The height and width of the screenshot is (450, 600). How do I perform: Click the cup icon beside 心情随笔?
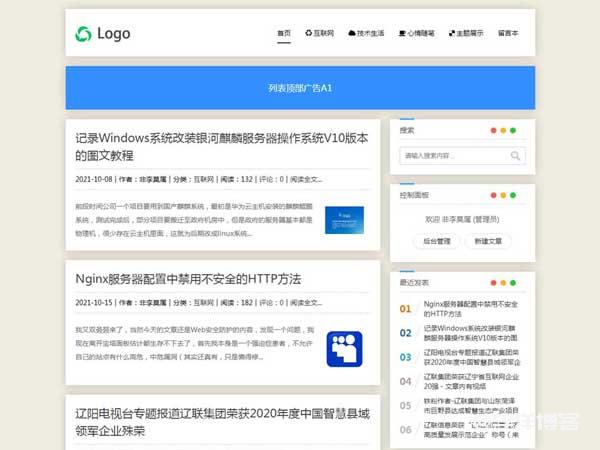tap(402, 33)
